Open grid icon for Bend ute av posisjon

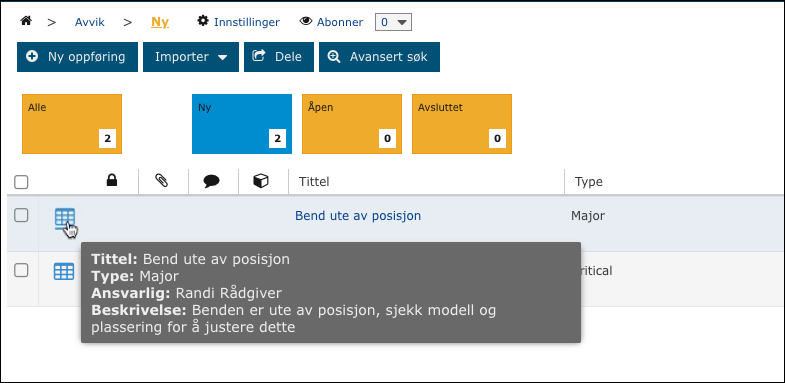tap(65, 219)
